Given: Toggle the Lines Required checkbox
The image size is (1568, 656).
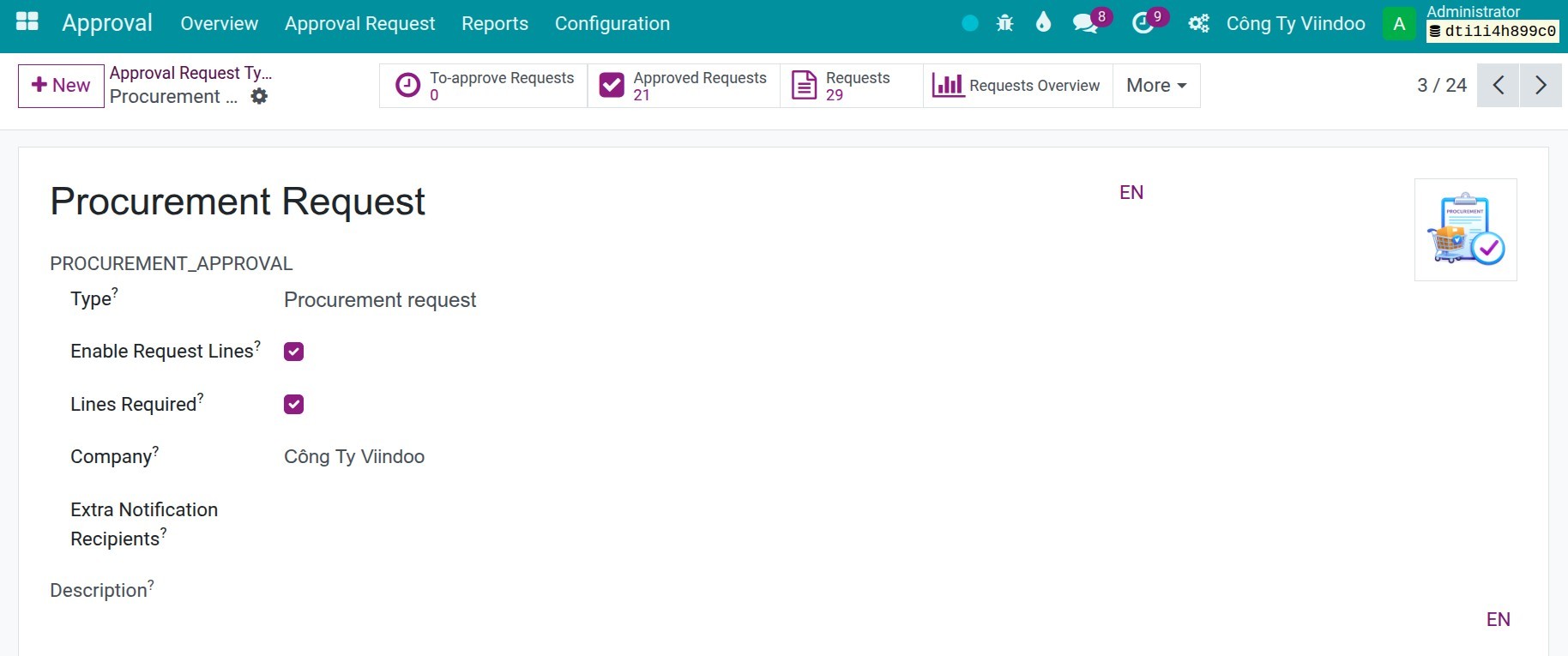Looking at the screenshot, I should pos(293,405).
